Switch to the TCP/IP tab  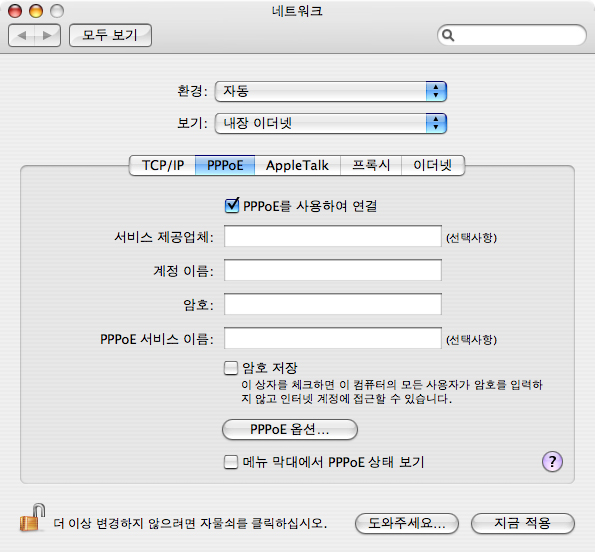pos(162,165)
